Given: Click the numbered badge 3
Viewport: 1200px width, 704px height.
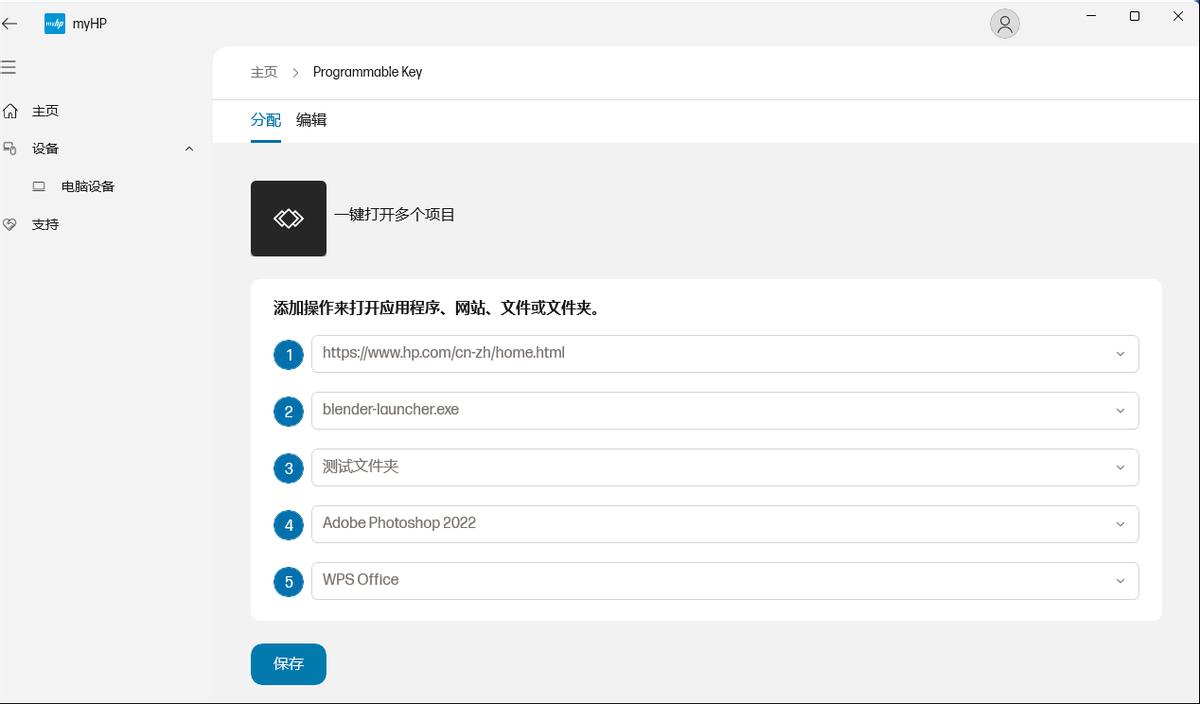Looking at the screenshot, I should click(x=289, y=468).
